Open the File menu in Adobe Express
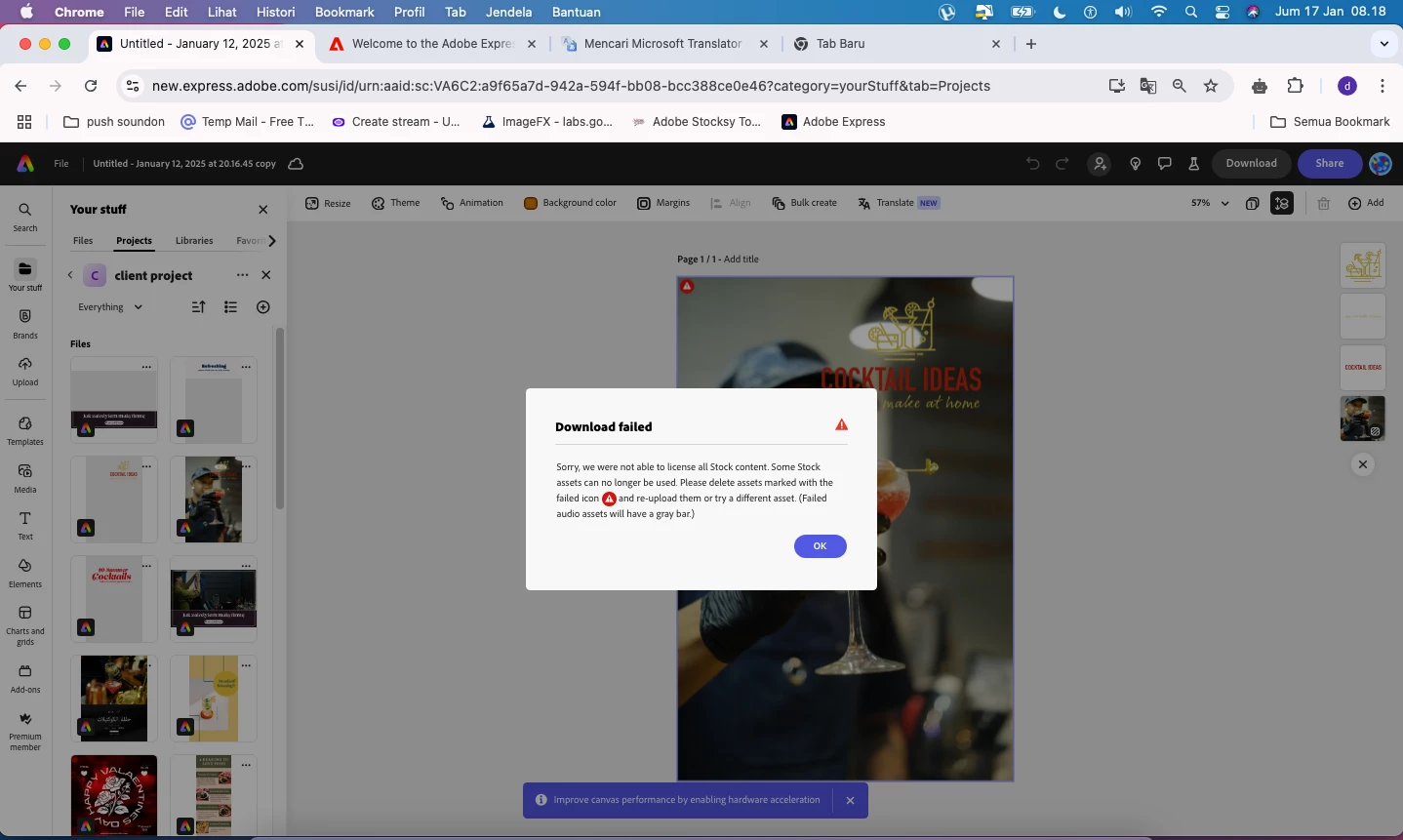Image resolution: width=1403 pixels, height=840 pixels. pos(61,164)
